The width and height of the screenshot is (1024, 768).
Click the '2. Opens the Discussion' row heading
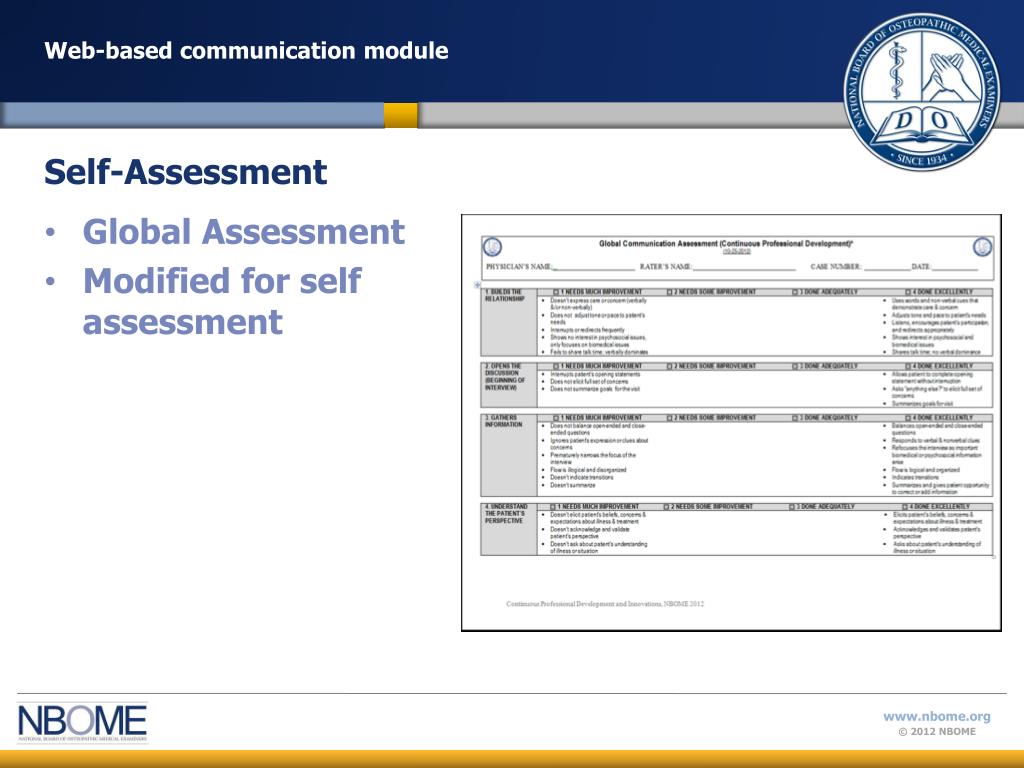tap(505, 377)
